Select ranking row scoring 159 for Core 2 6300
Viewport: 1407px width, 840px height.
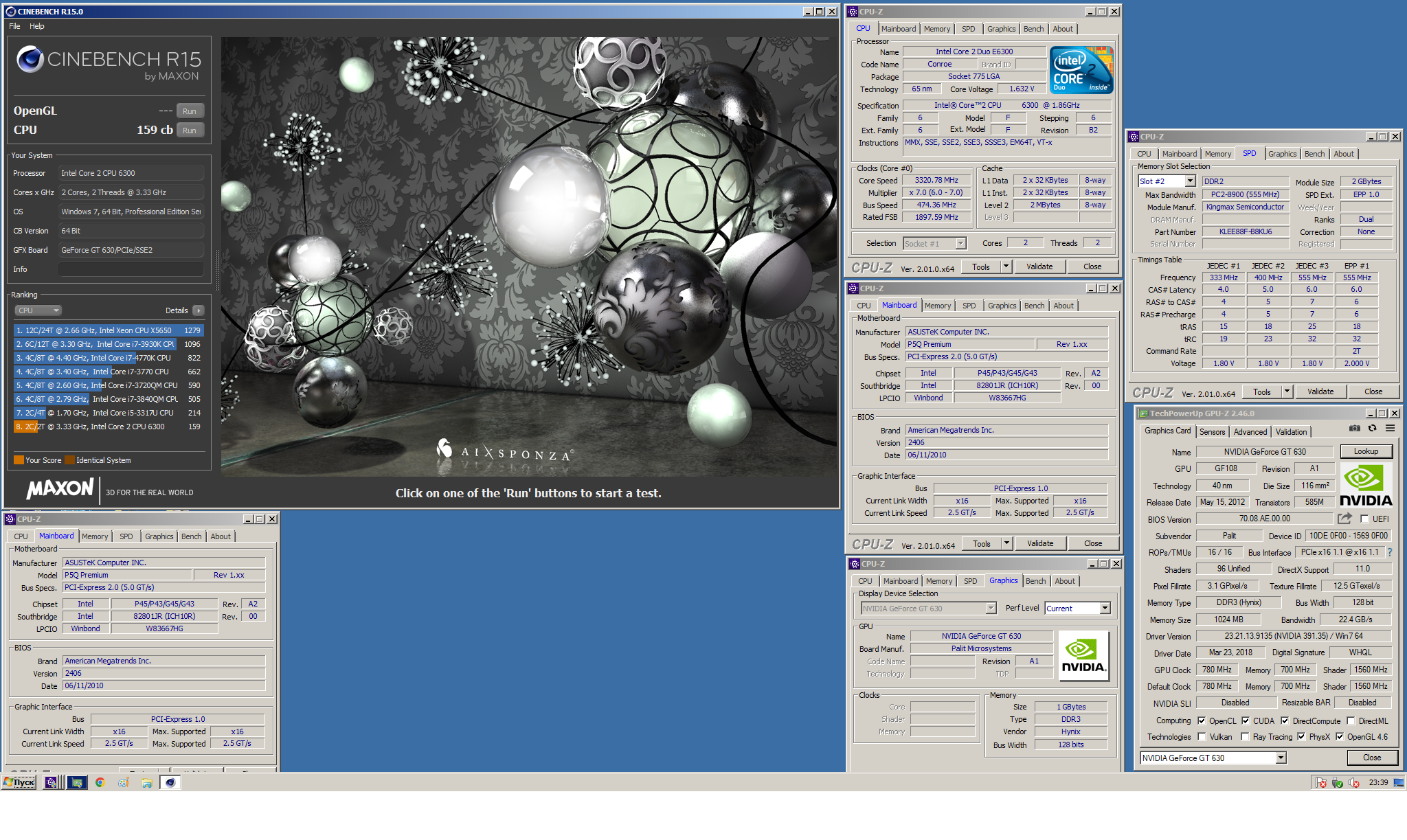(108, 427)
